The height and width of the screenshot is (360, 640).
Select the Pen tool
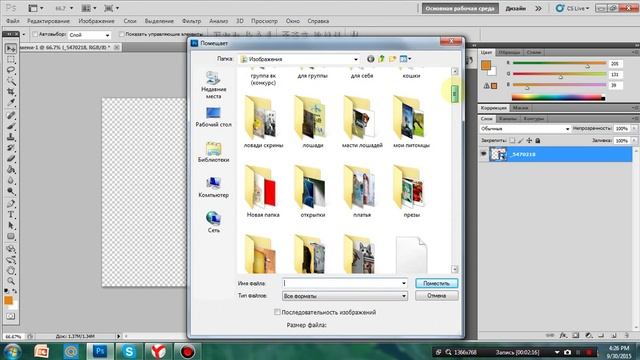(x=11, y=204)
